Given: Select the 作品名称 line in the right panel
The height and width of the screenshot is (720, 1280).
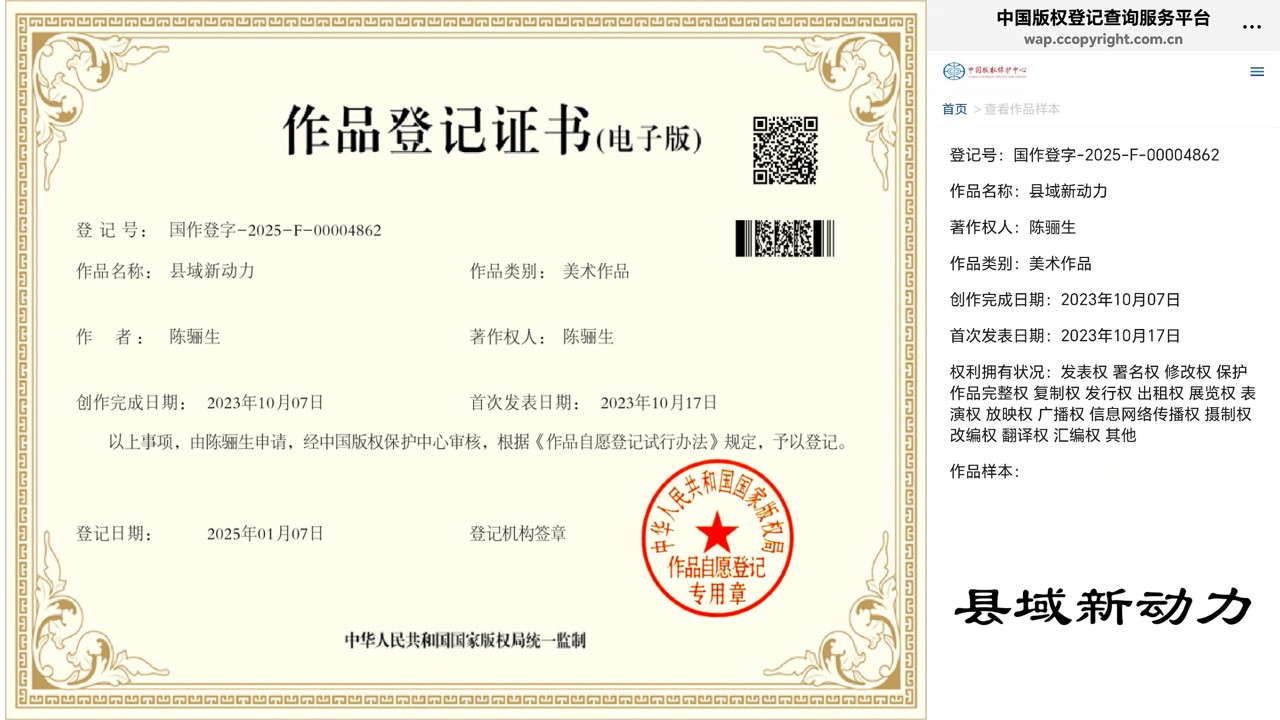Looking at the screenshot, I should pos(1028,191).
